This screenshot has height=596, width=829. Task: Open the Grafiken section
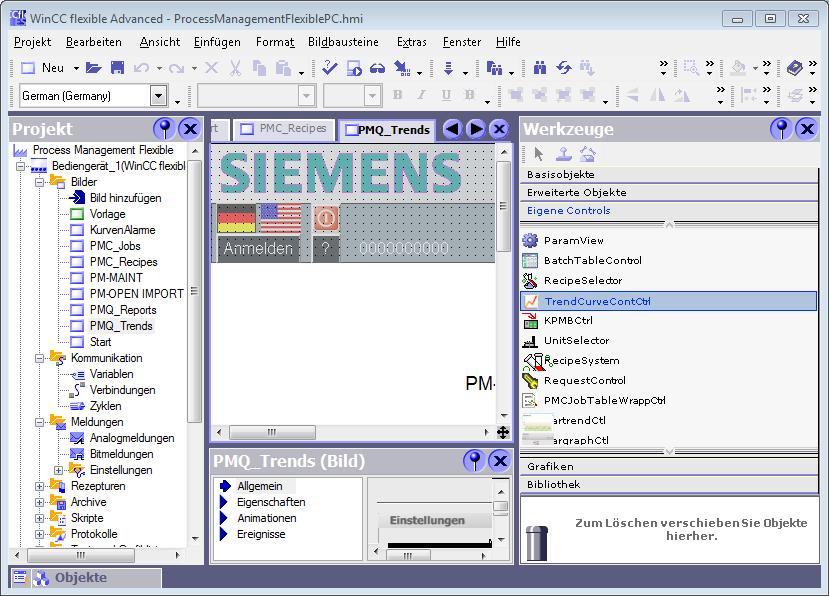pyautogui.click(x=669, y=466)
